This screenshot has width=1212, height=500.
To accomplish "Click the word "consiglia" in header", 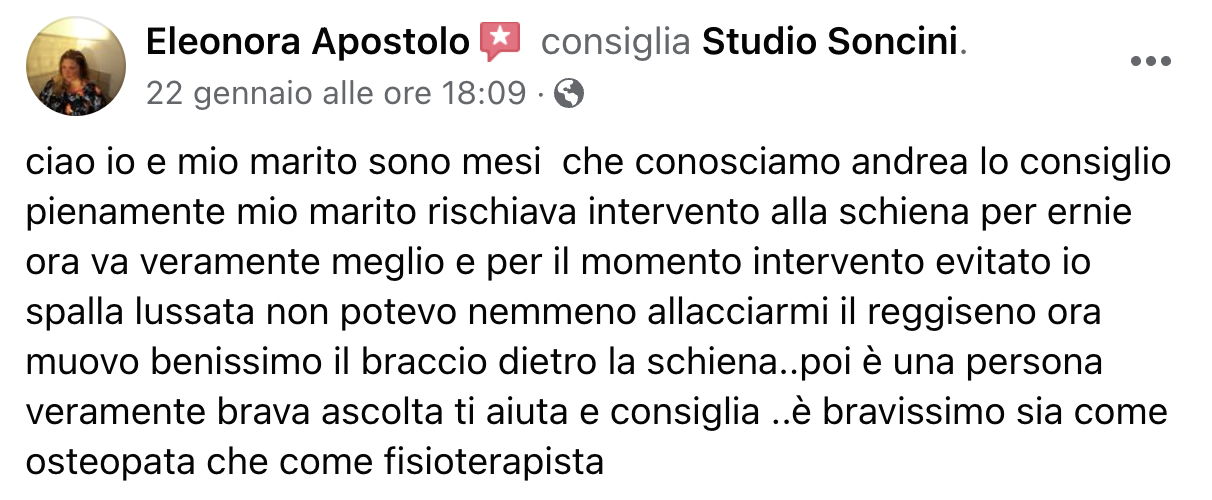I will (621, 42).
